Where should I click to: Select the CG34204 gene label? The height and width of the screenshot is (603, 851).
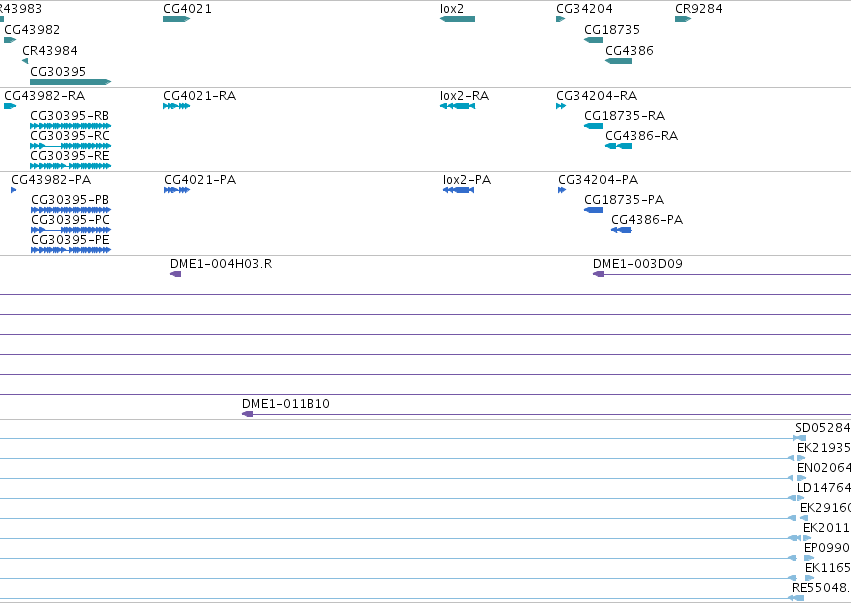coord(585,9)
